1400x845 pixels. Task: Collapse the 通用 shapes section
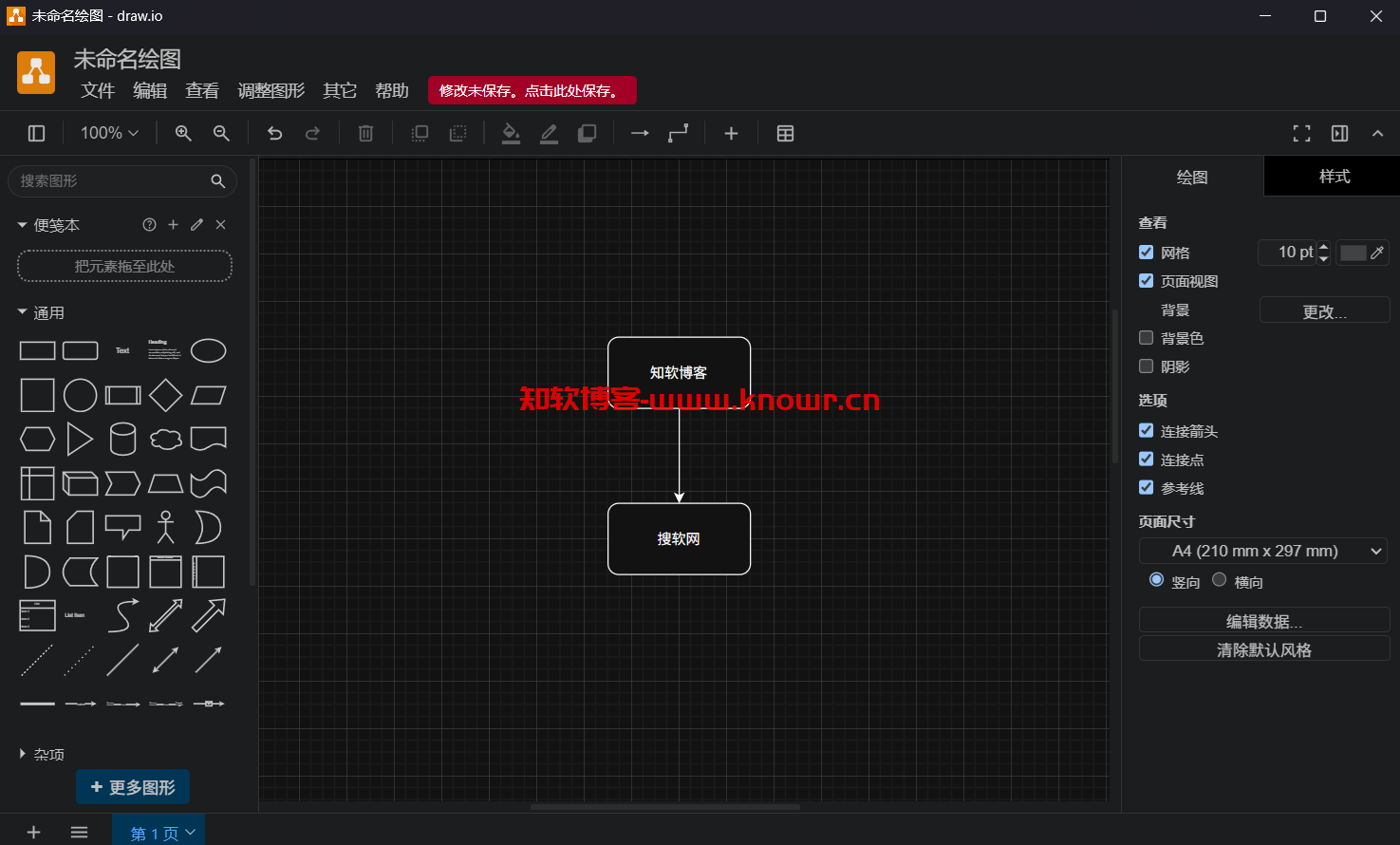click(41, 312)
